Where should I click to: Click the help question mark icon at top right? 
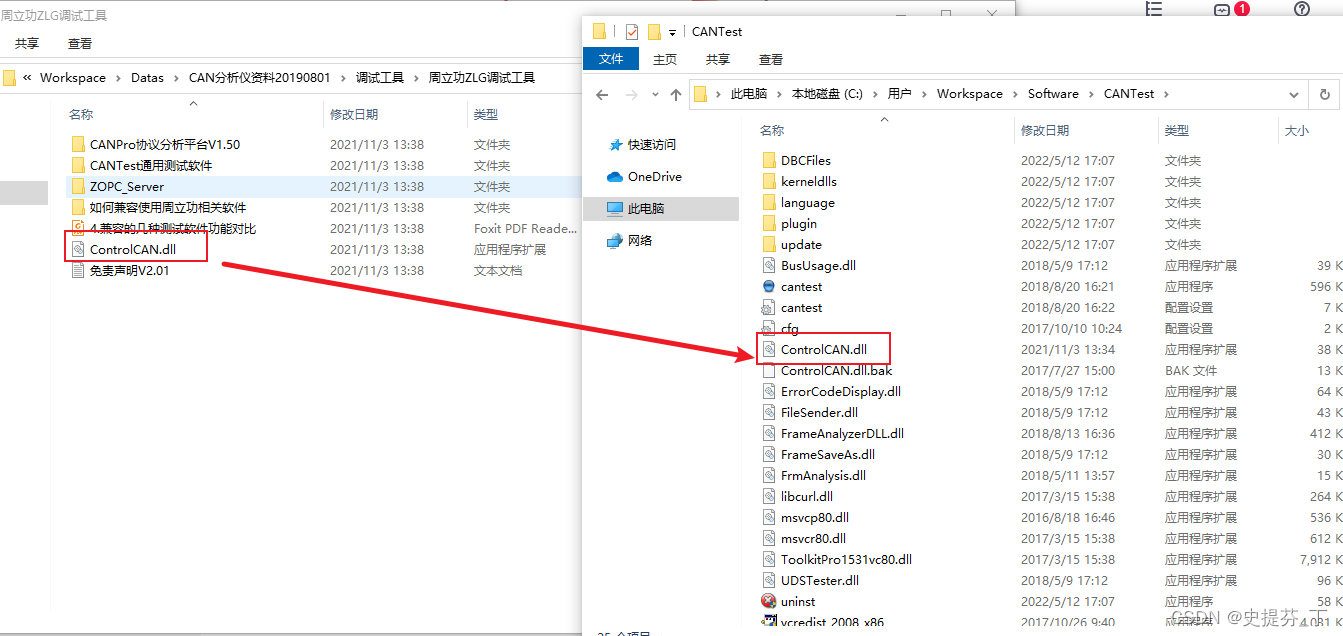1301,9
